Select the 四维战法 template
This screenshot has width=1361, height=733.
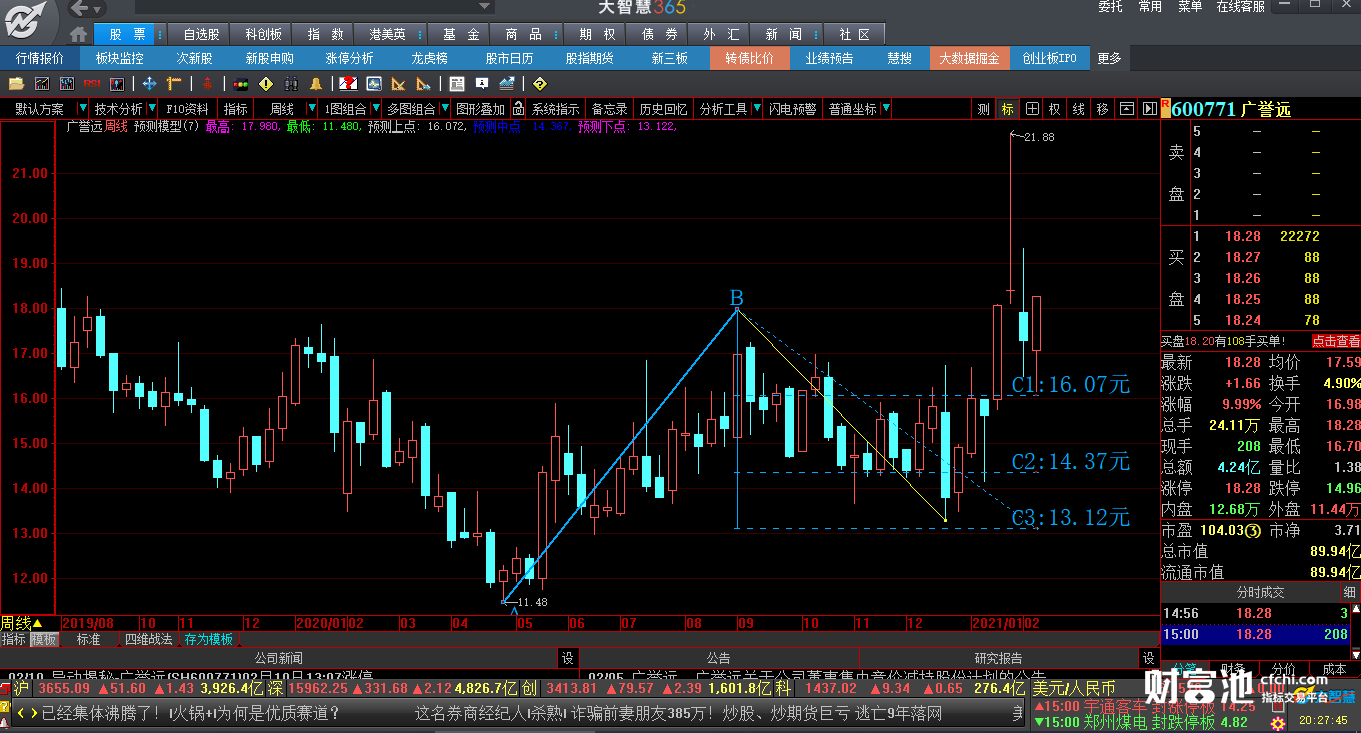pos(148,639)
